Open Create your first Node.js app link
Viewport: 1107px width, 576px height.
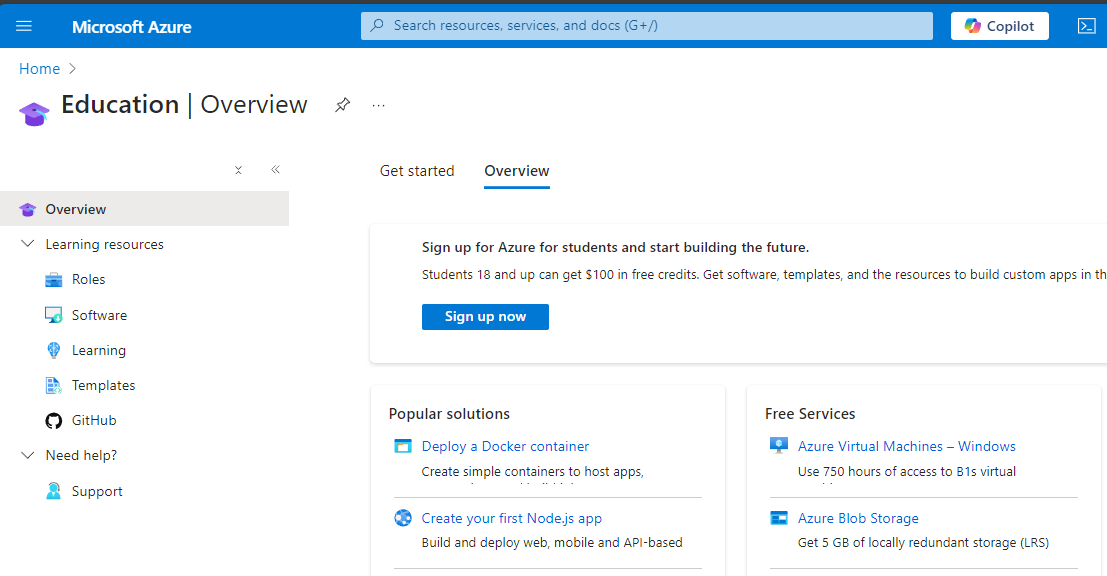pyautogui.click(x=512, y=518)
